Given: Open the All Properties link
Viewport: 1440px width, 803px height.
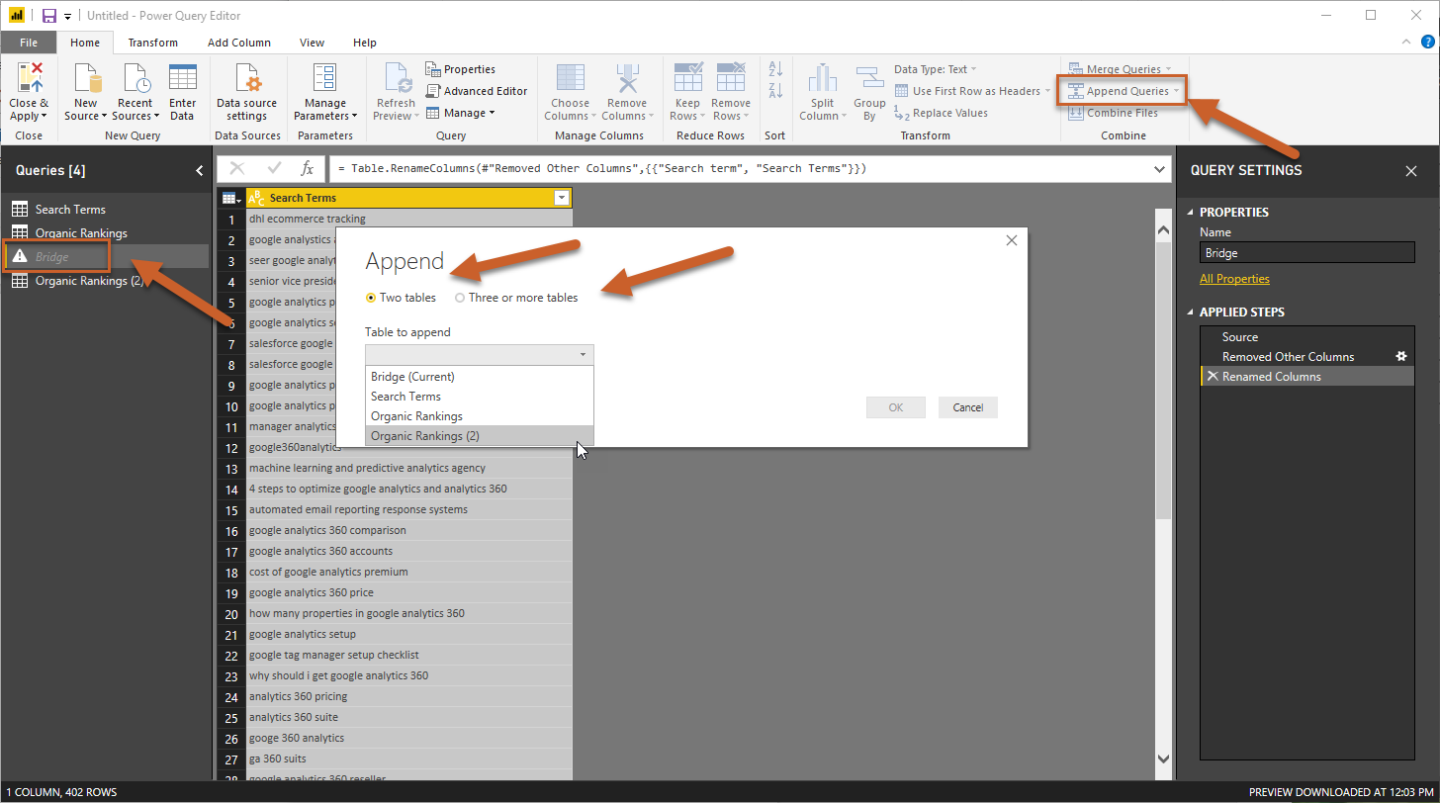Looking at the screenshot, I should pyautogui.click(x=1234, y=279).
